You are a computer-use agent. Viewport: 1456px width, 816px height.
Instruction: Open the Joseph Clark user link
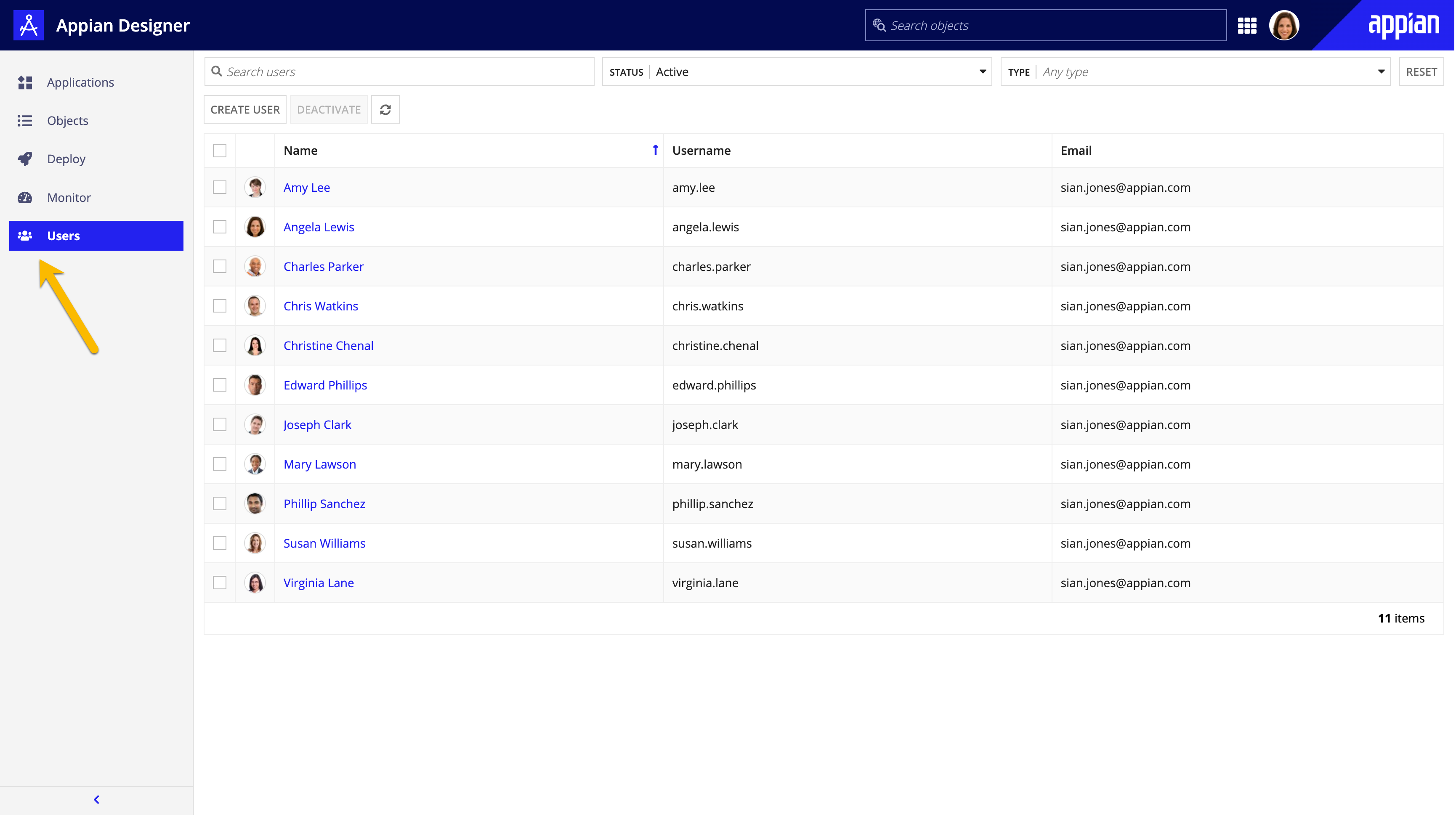318,424
